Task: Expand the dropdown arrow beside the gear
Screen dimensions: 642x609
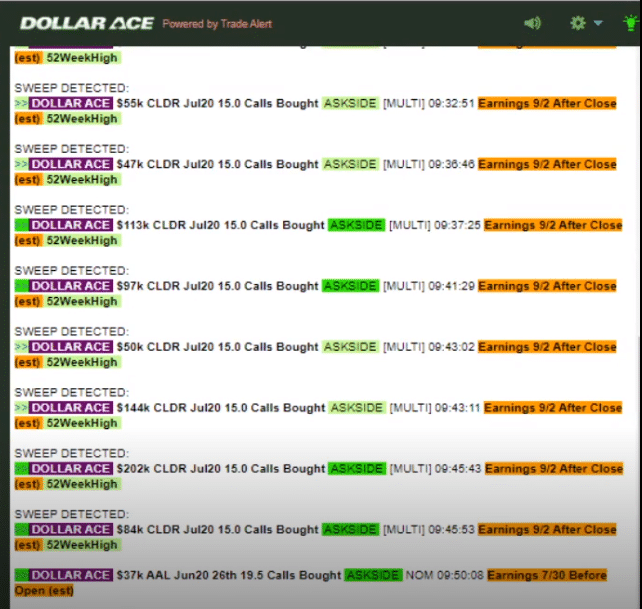Action: (x=598, y=23)
